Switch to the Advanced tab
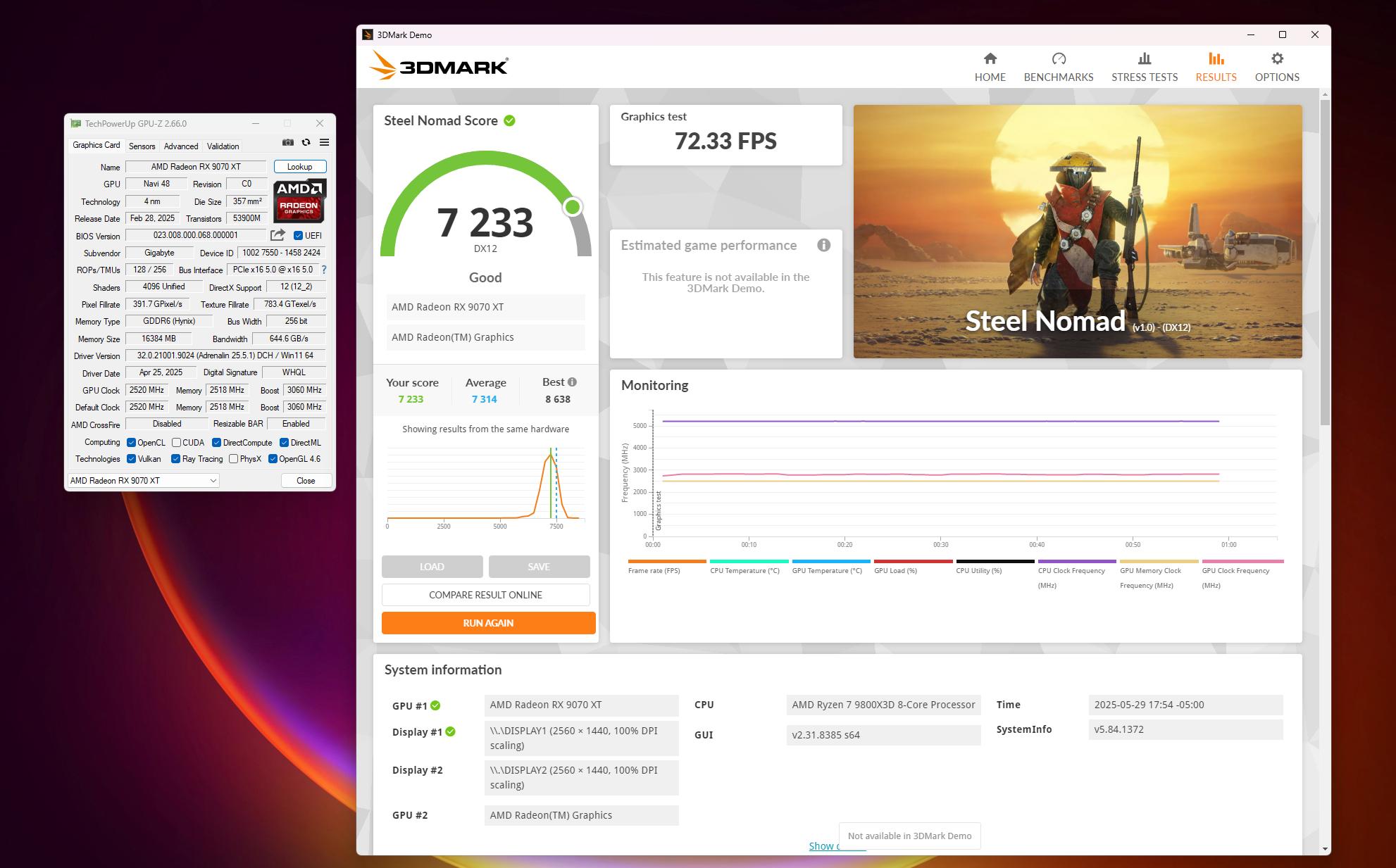This screenshot has width=1396, height=868. pyautogui.click(x=181, y=146)
